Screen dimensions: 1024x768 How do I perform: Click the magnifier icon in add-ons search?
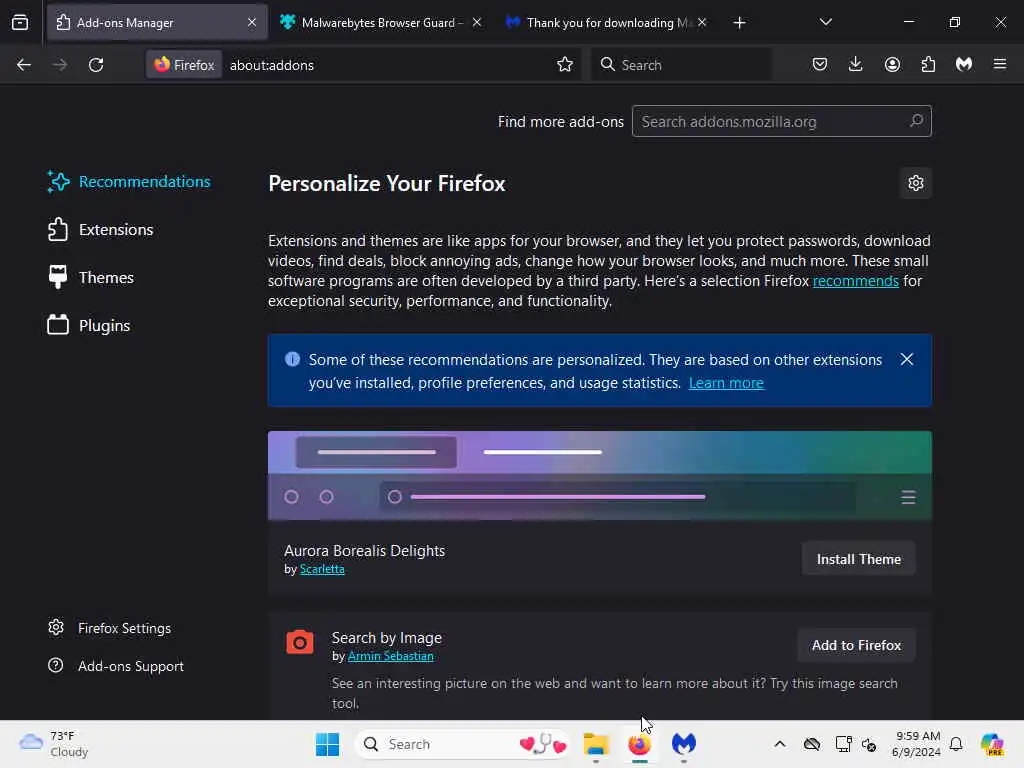[x=916, y=121]
